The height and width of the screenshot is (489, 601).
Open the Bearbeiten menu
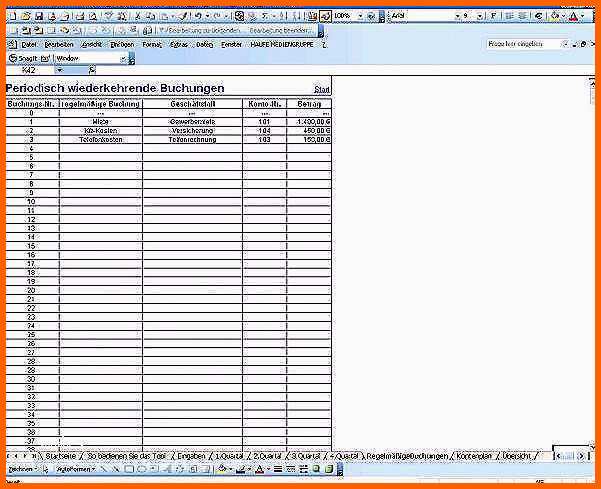click(59, 45)
